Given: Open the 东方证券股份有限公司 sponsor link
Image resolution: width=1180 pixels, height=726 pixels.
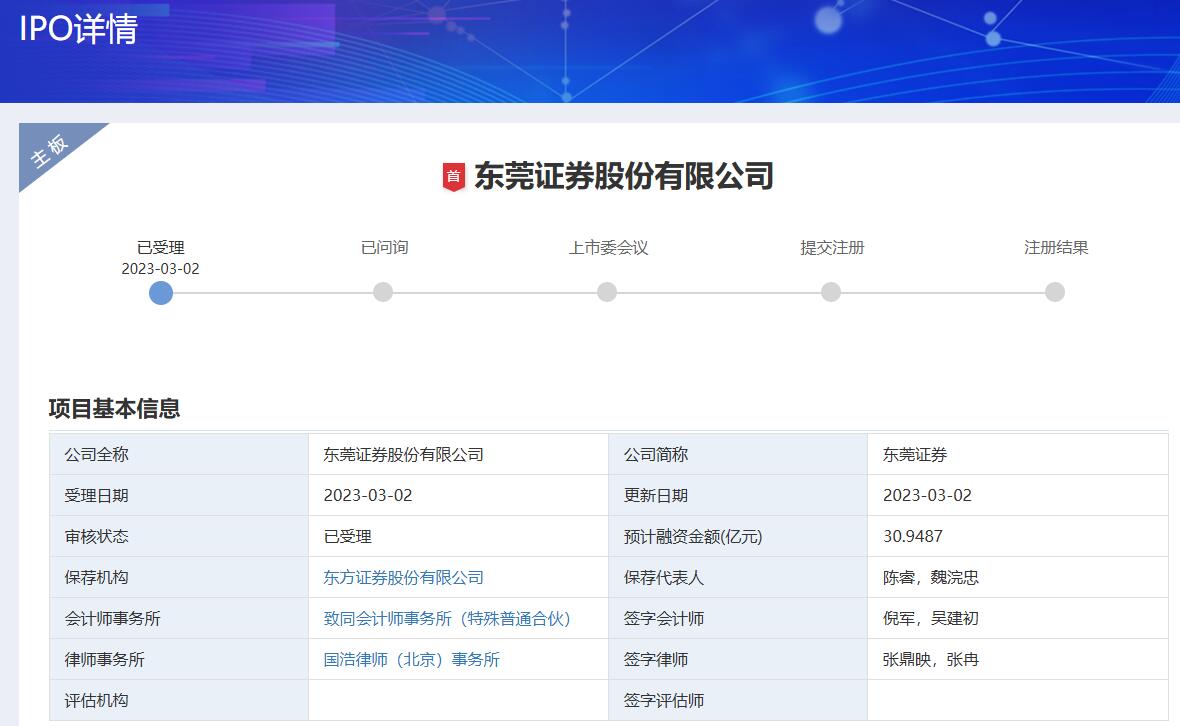Looking at the screenshot, I should pyautogui.click(x=404, y=578).
